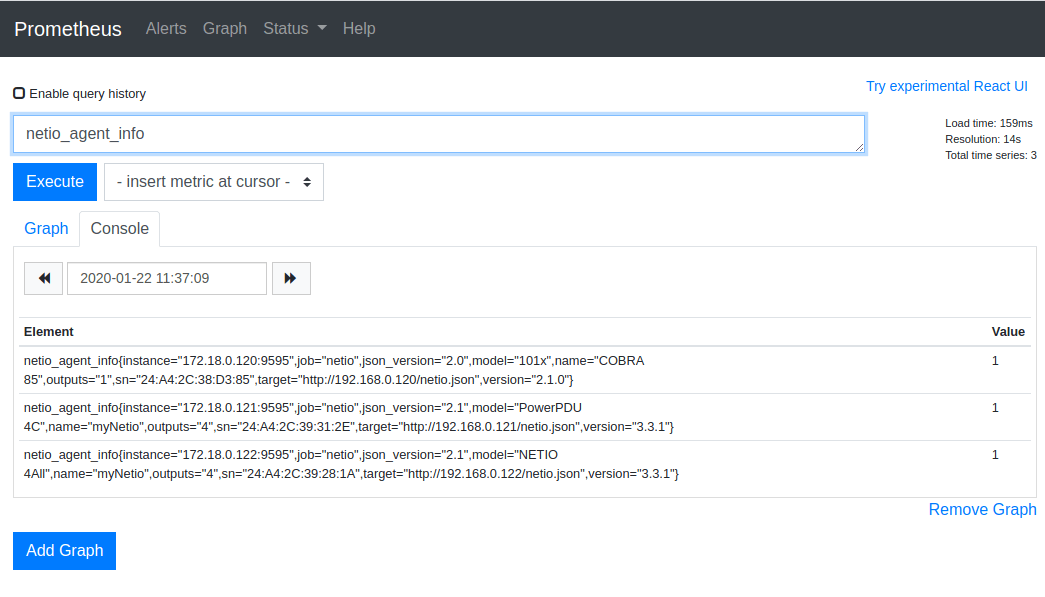Click value 1 in 172.18.0.121 row
This screenshot has height=597, width=1045.
(x=995, y=408)
